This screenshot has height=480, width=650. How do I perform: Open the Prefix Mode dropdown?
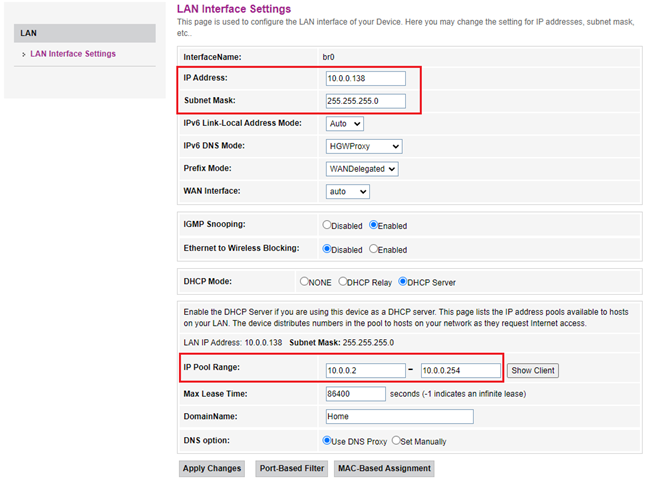pyautogui.click(x=362, y=169)
